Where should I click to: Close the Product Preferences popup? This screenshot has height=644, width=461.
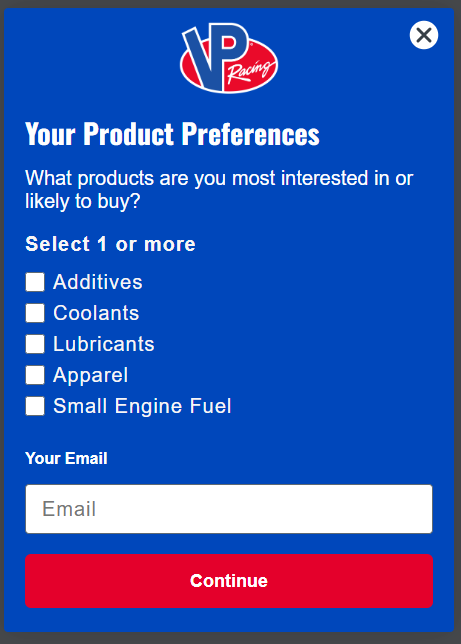(x=424, y=35)
